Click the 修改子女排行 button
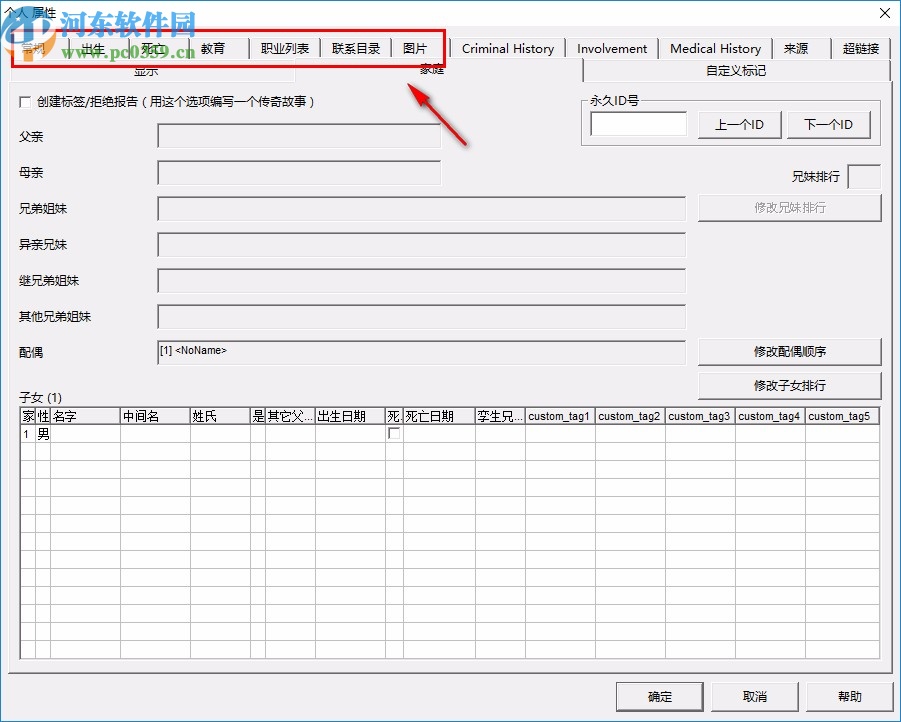The image size is (901, 722). 789,386
